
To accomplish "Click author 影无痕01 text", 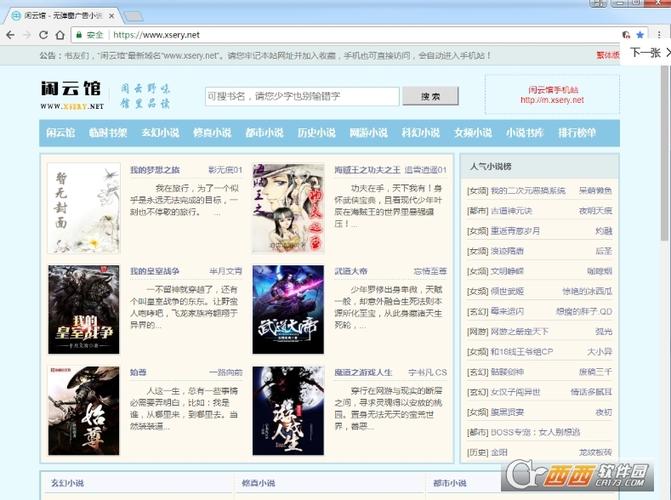I will pyautogui.click(x=225, y=170).
